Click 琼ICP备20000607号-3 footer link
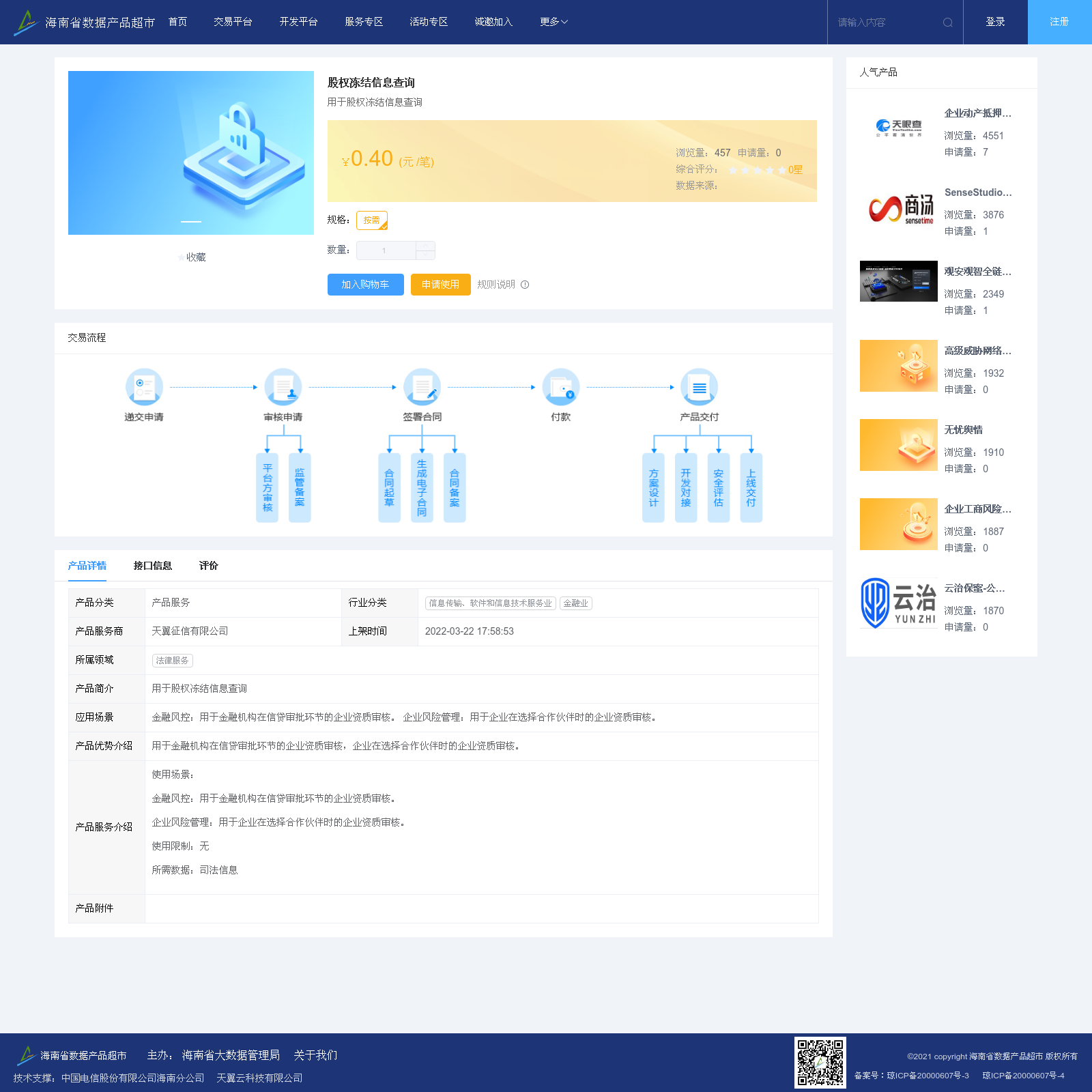The height and width of the screenshot is (1092, 1092). pos(928,1076)
